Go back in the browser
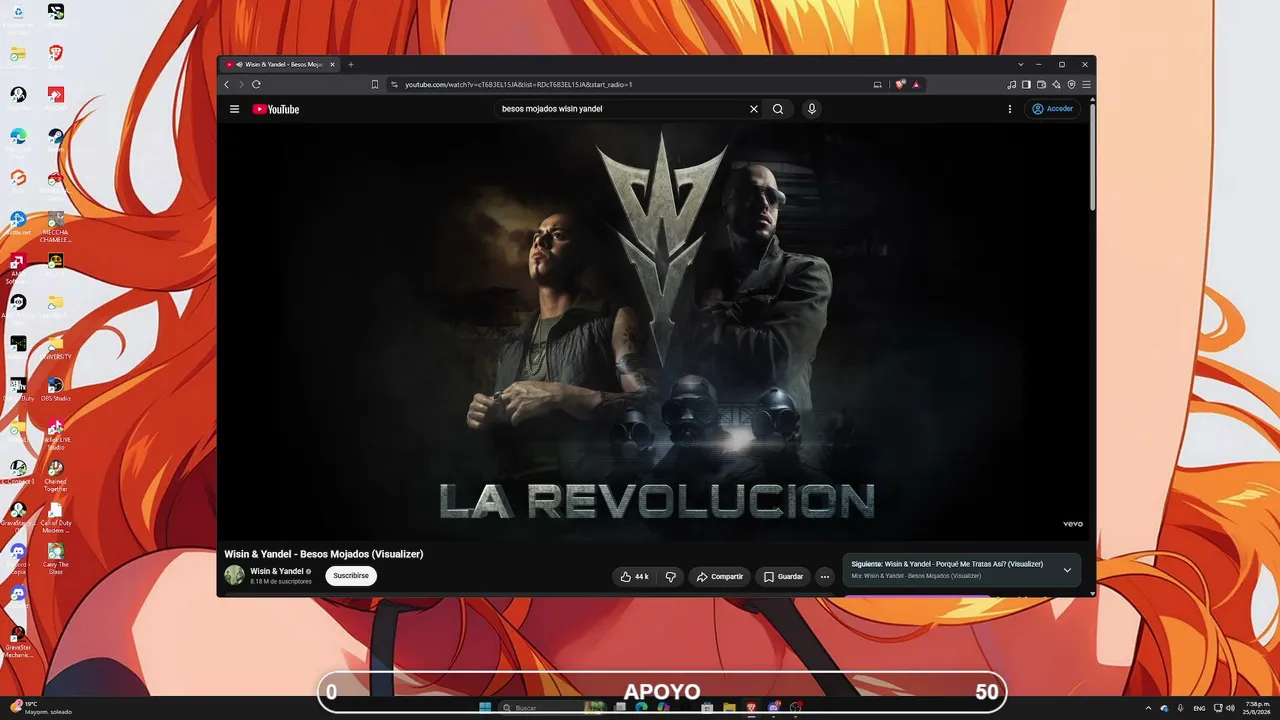 click(227, 84)
